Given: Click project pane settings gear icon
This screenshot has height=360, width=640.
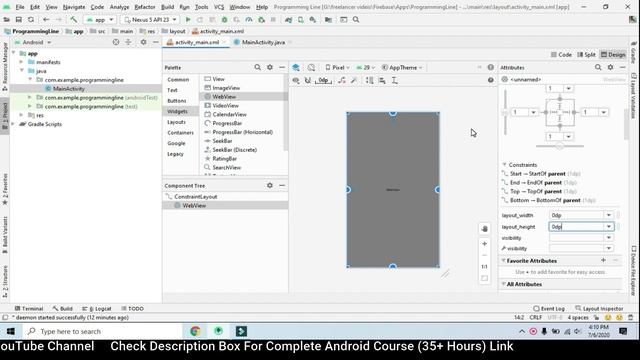Looking at the screenshot, I should pyautogui.click(x=143, y=42).
